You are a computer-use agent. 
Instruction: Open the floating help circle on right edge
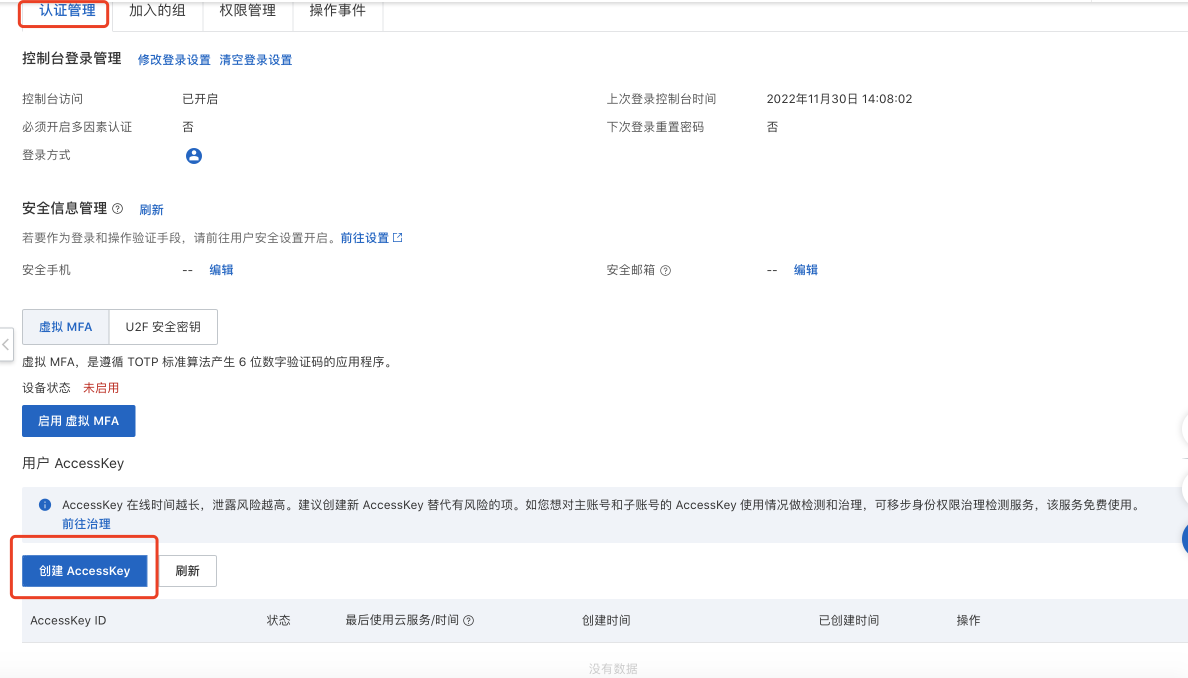(x=1184, y=540)
